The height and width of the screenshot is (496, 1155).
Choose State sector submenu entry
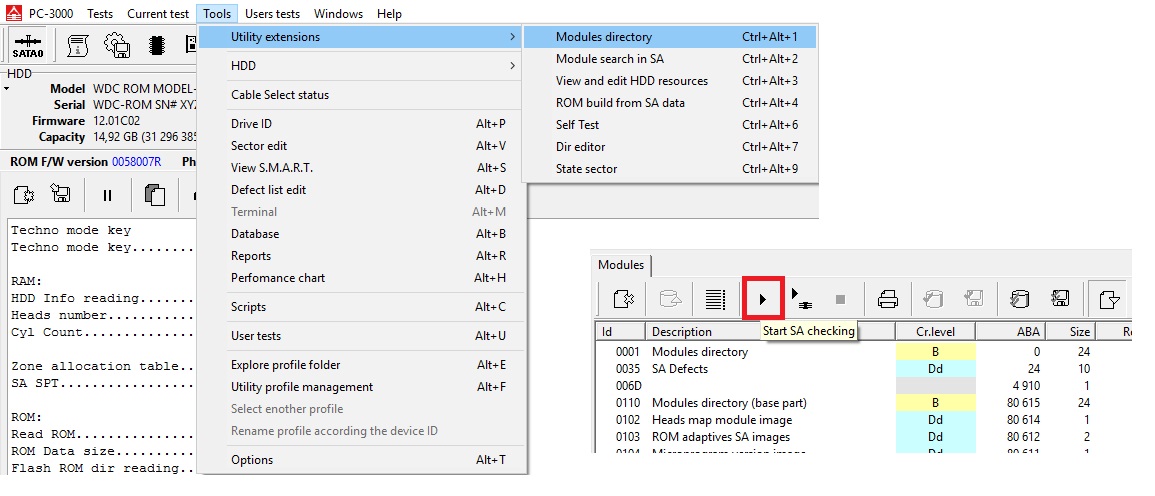(x=670, y=169)
